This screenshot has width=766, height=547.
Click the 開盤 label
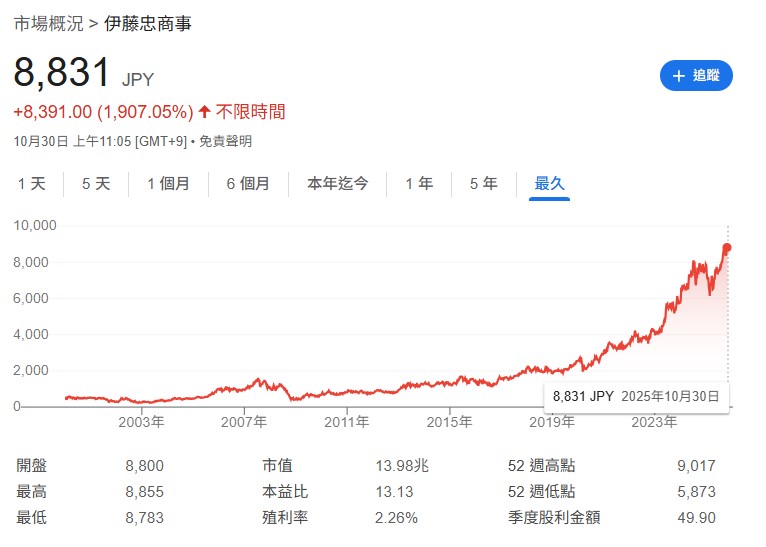(x=31, y=465)
